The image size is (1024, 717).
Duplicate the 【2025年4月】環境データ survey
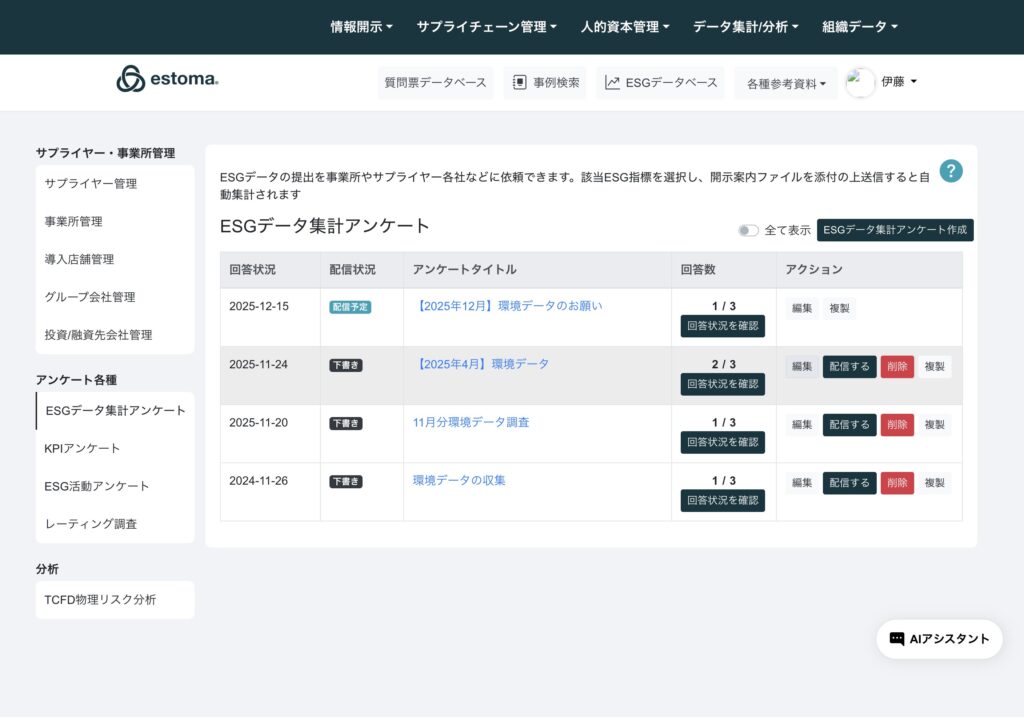934,367
